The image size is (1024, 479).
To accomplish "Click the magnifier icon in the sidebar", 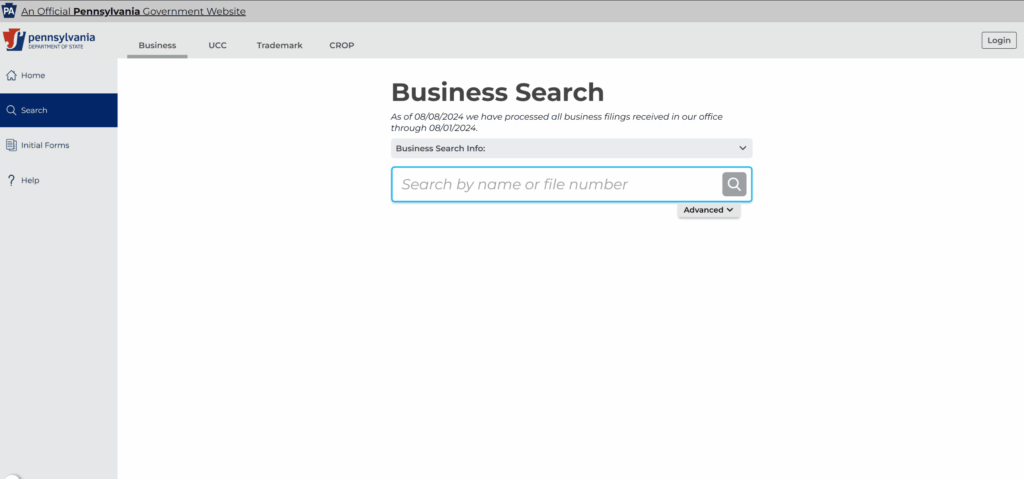I will [11, 111].
